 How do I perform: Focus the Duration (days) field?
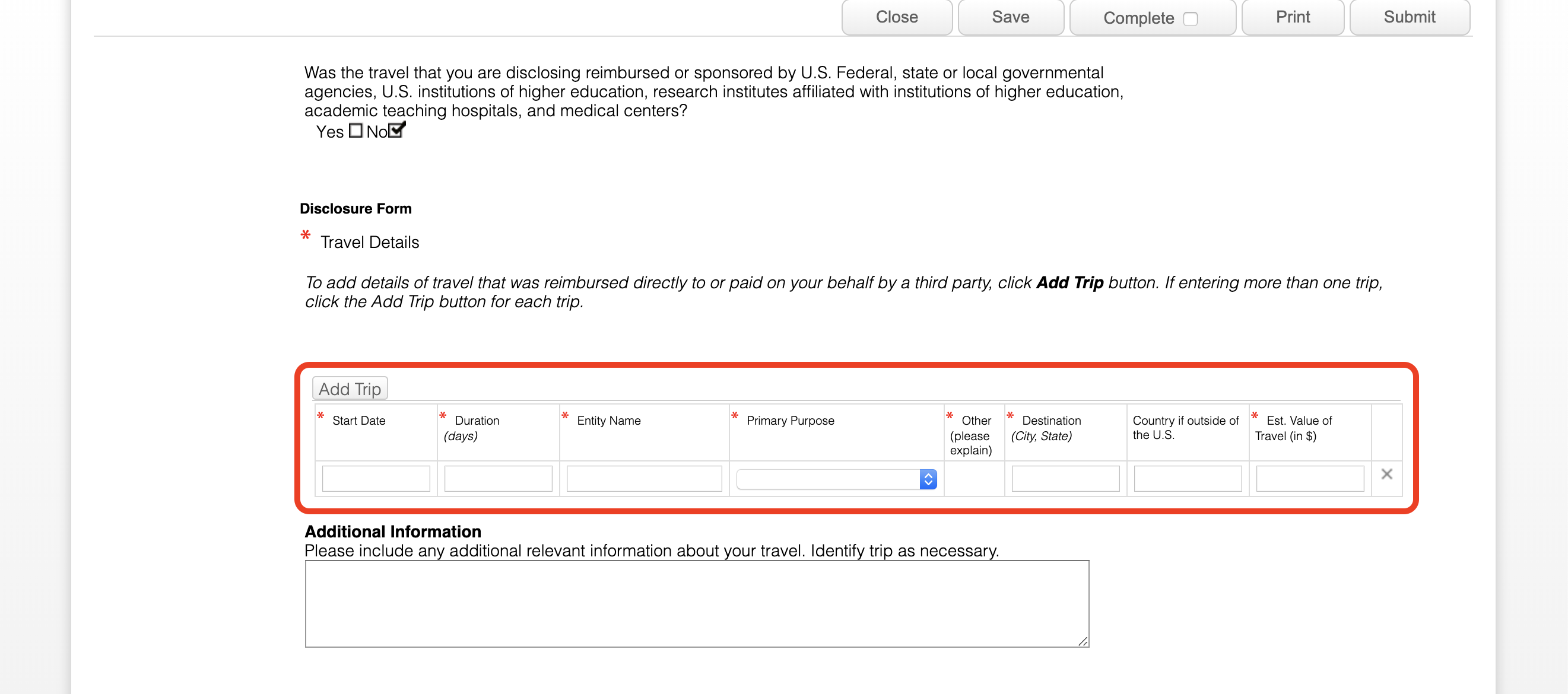coord(498,479)
